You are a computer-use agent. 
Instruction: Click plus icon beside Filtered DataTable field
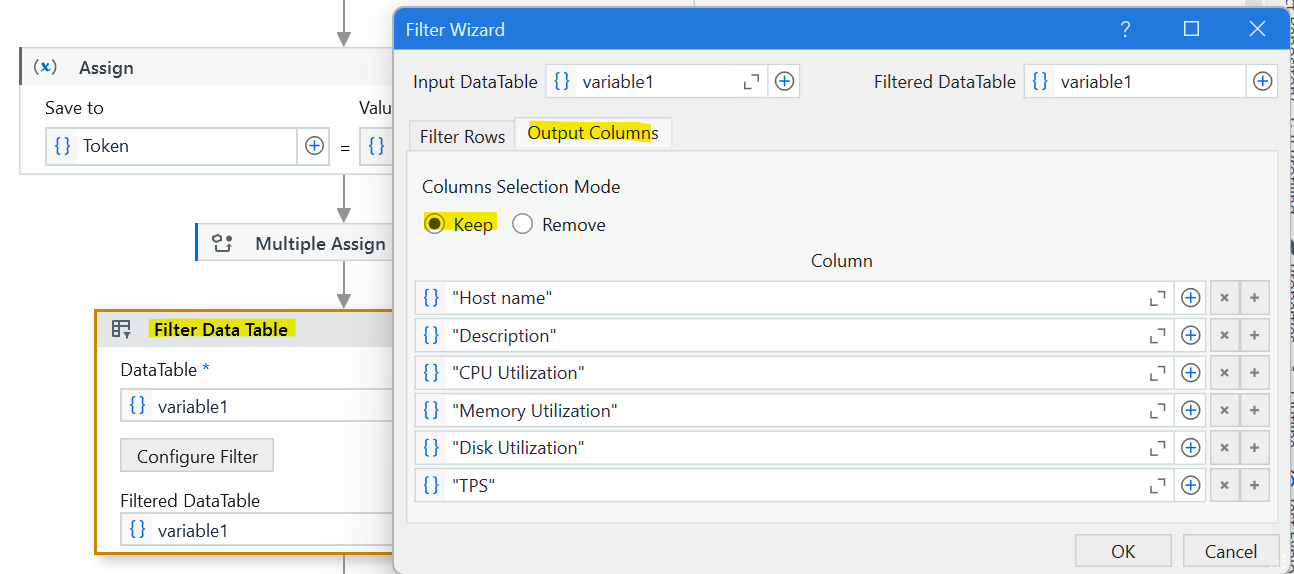1262,82
